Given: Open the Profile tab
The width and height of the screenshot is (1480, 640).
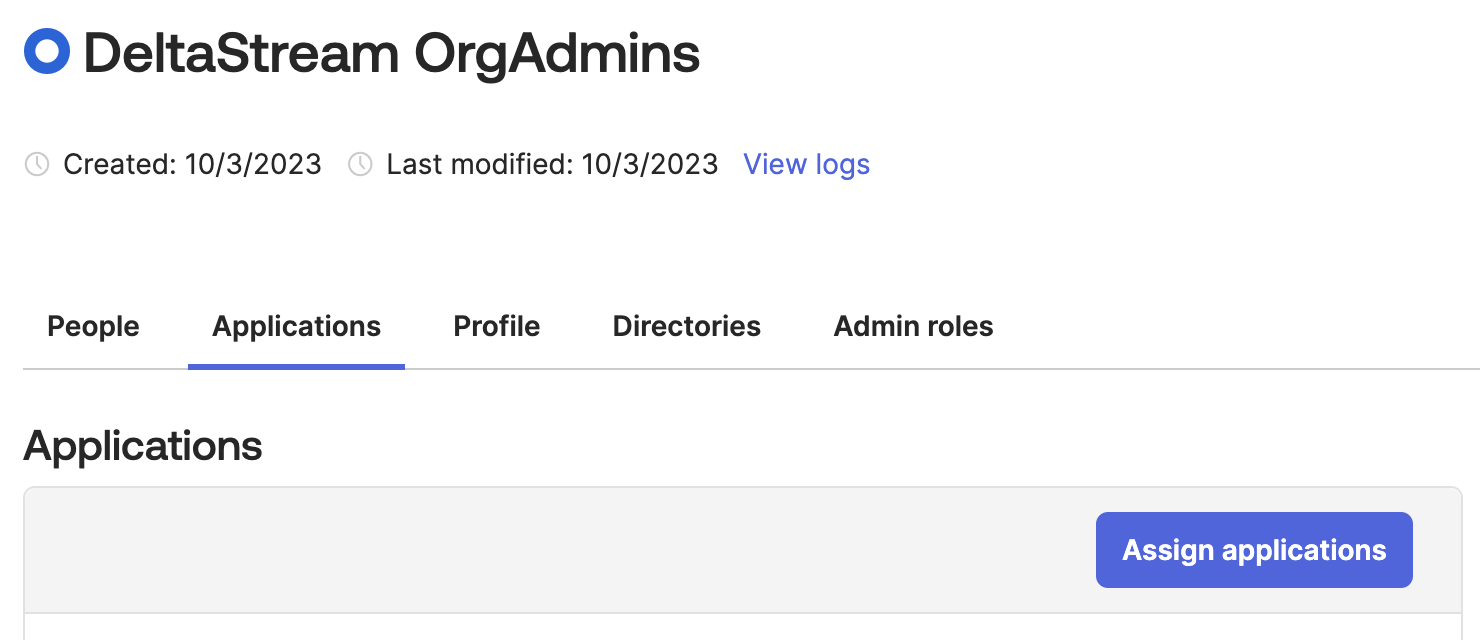Looking at the screenshot, I should (x=496, y=326).
